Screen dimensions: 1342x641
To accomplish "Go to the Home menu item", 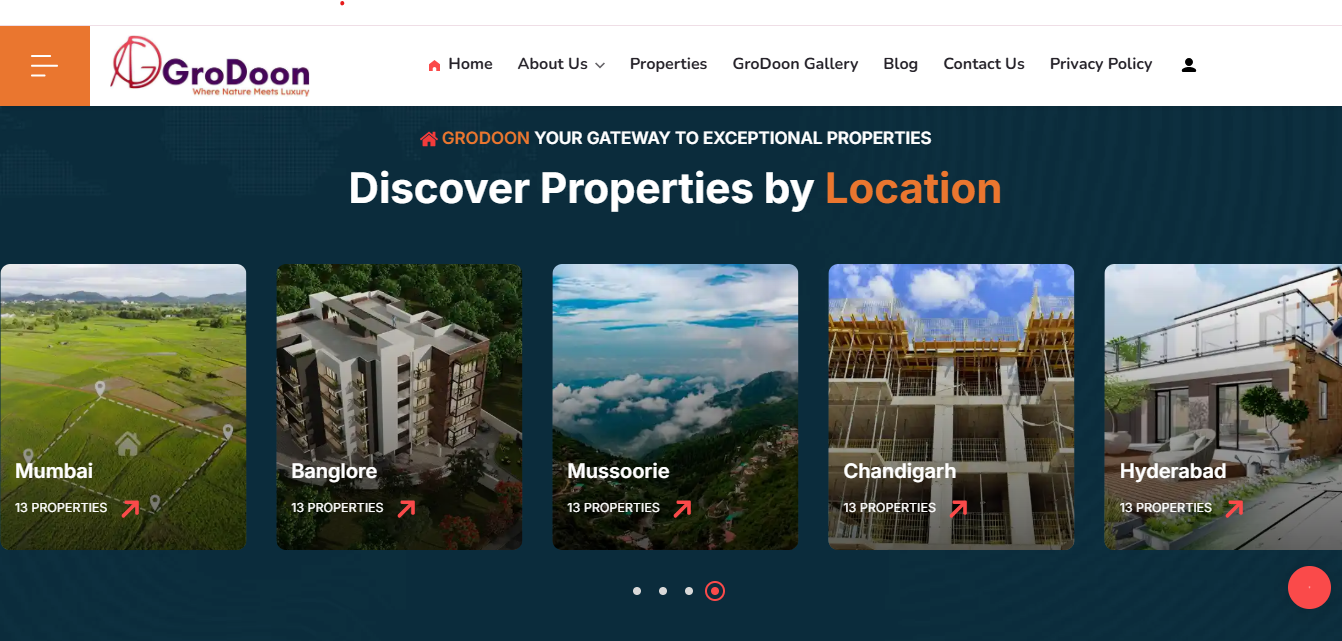I will (460, 64).
